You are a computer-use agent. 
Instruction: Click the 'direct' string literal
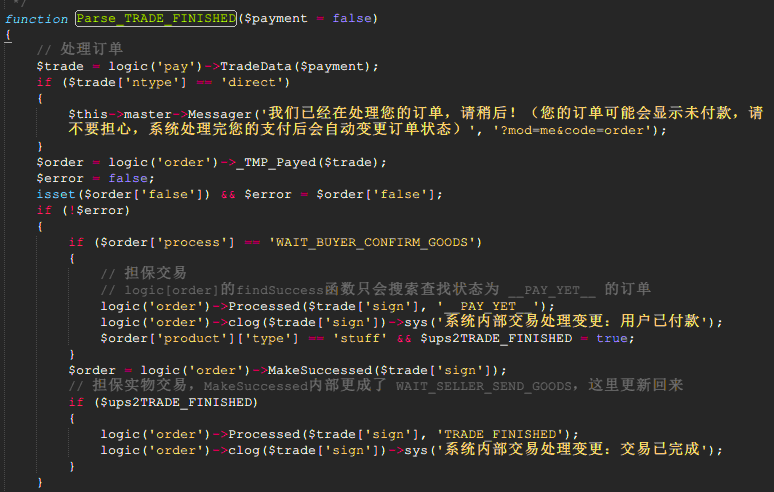254,82
